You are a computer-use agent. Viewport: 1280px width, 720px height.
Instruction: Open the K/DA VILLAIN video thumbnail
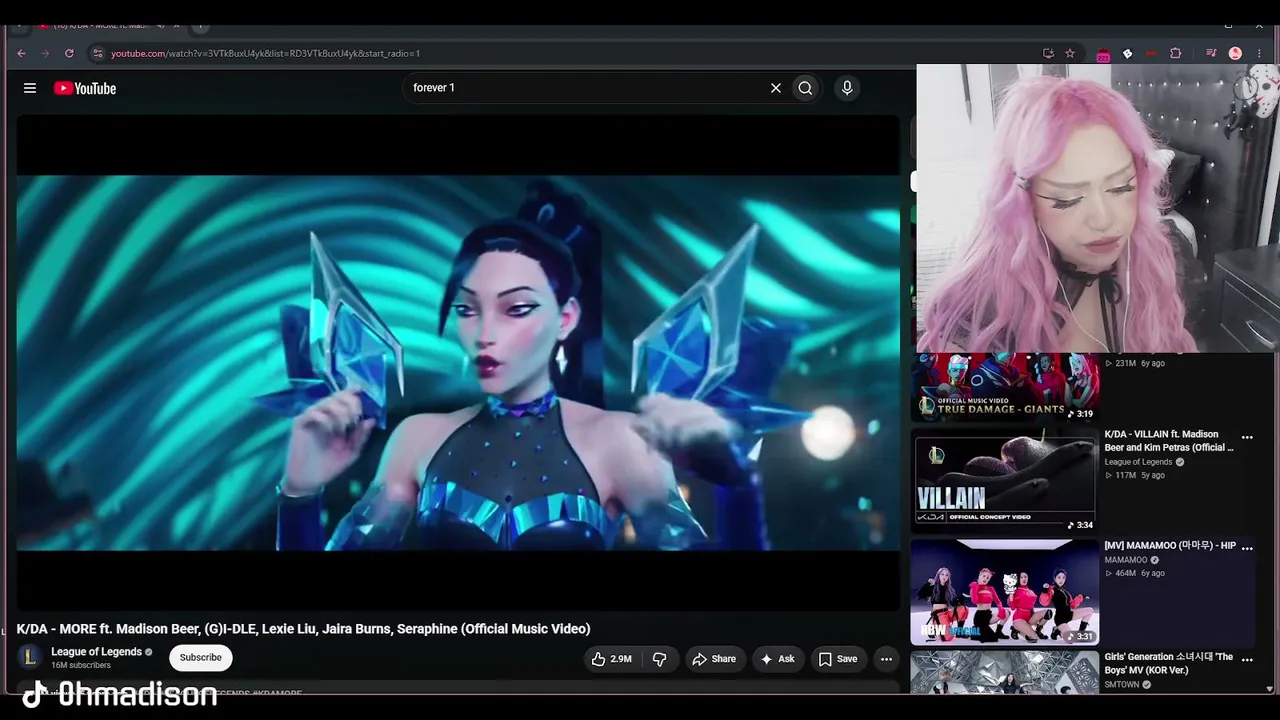[1005, 480]
